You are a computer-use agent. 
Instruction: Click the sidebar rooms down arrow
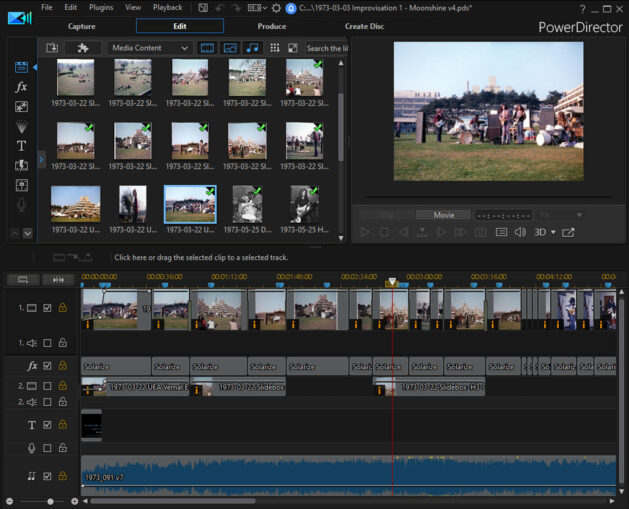coord(28,233)
